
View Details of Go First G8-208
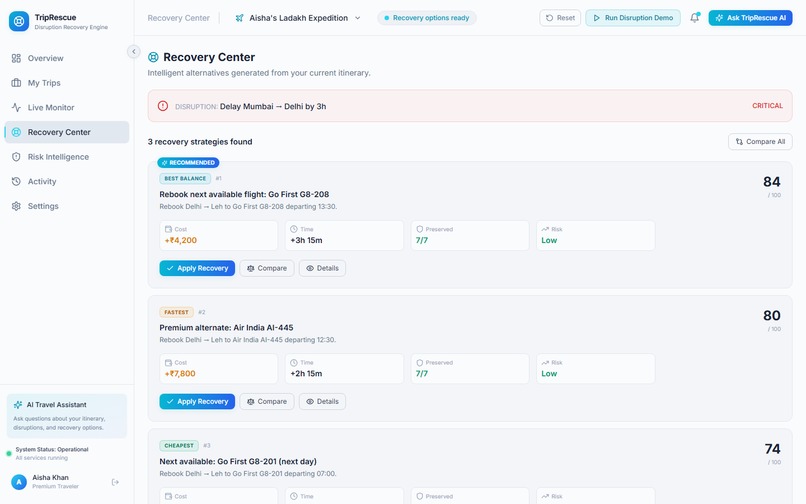[322, 268]
